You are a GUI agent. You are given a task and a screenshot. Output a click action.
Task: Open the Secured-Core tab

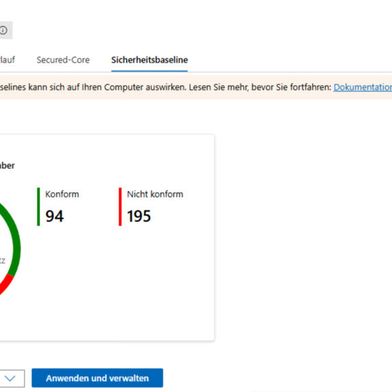63,60
